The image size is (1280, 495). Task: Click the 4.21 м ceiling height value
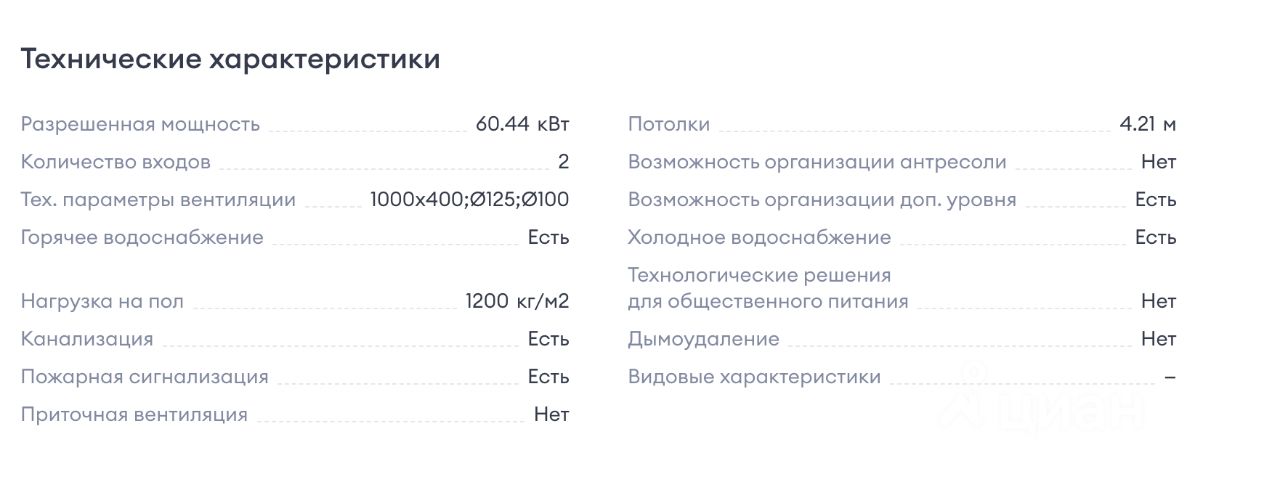(x=1148, y=124)
